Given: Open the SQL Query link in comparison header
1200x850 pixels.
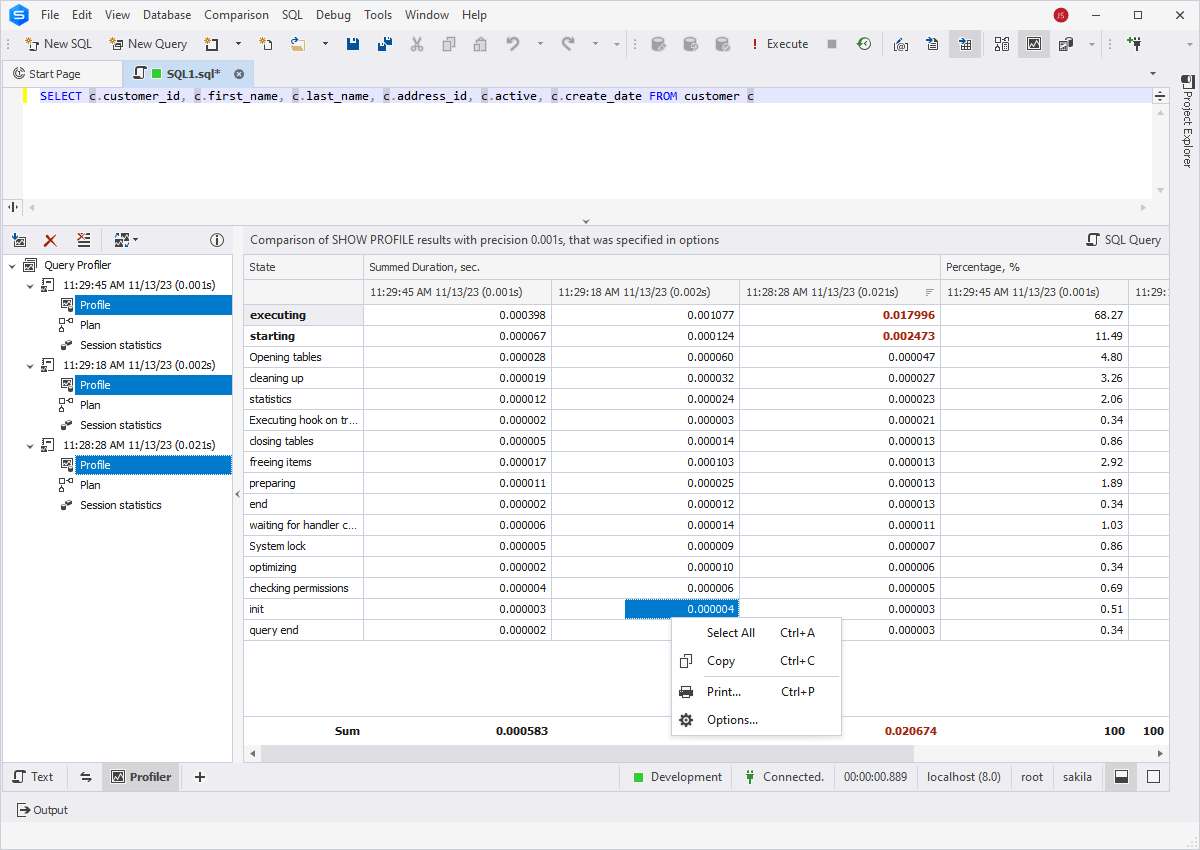Looking at the screenshot, I should click(1130, 240).
